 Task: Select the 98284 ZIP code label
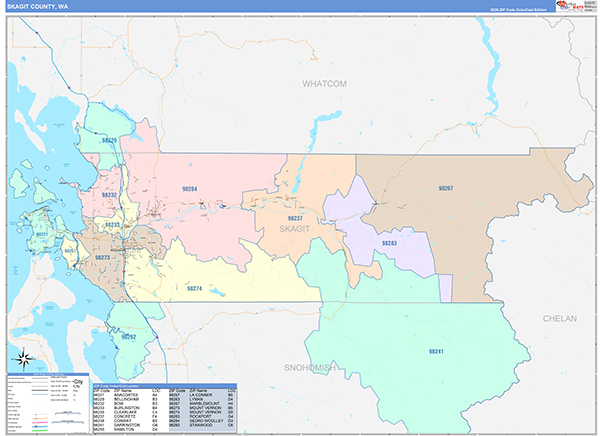tap(189, 189)
